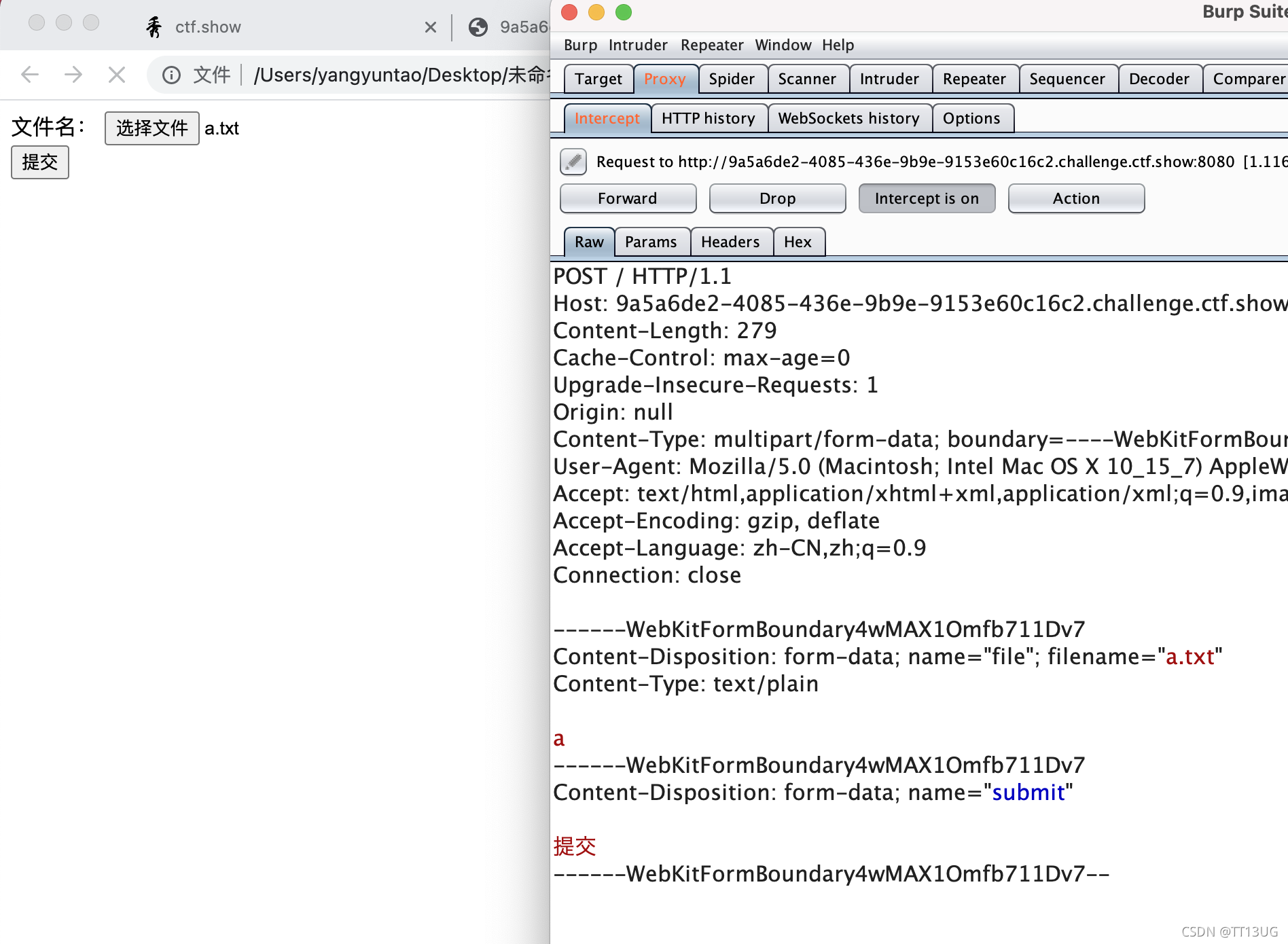Open the Scanner tab

point(807,79)
